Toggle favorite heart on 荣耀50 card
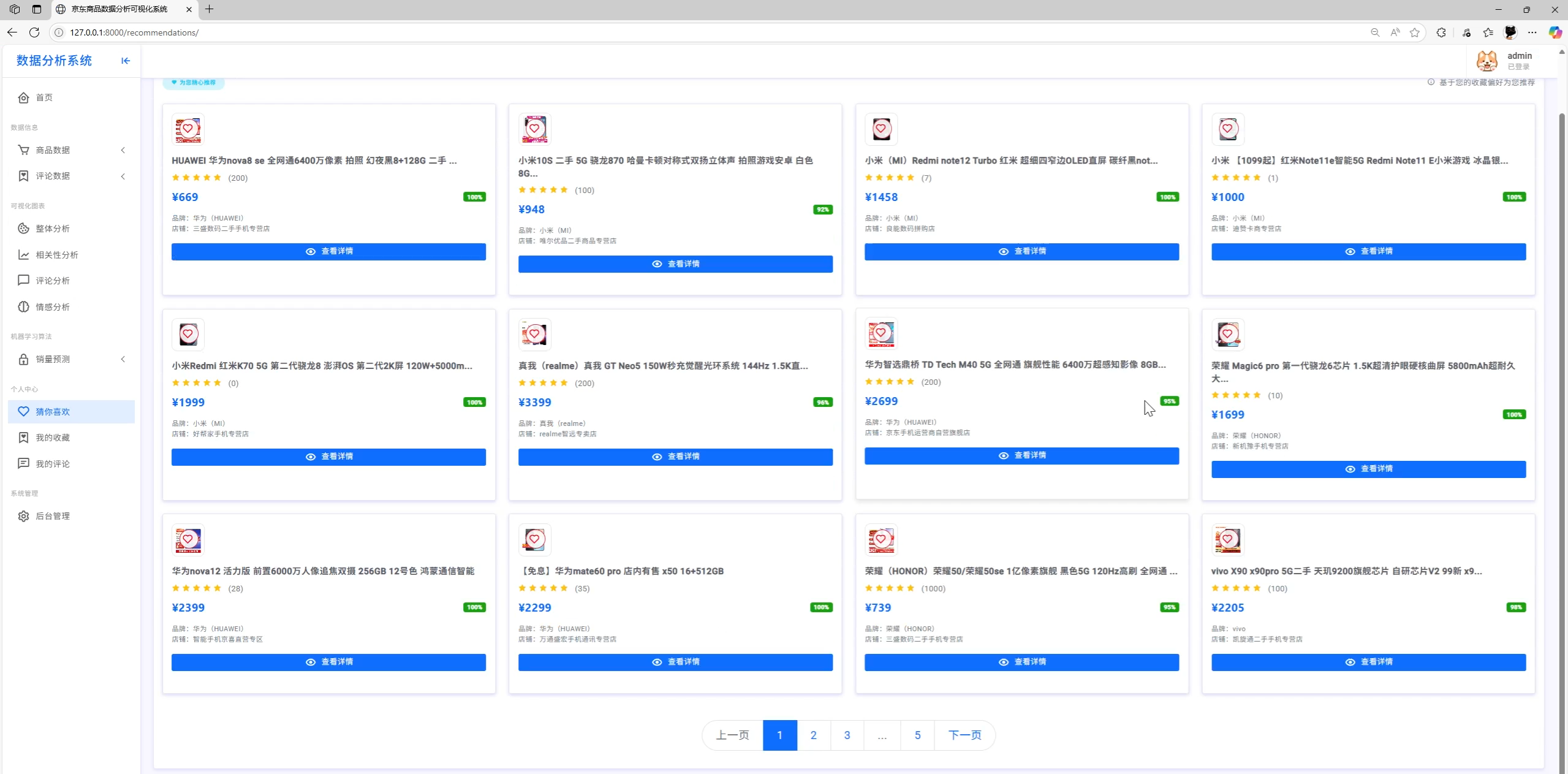Screen dimensions: 1568x774 [881, 539]
